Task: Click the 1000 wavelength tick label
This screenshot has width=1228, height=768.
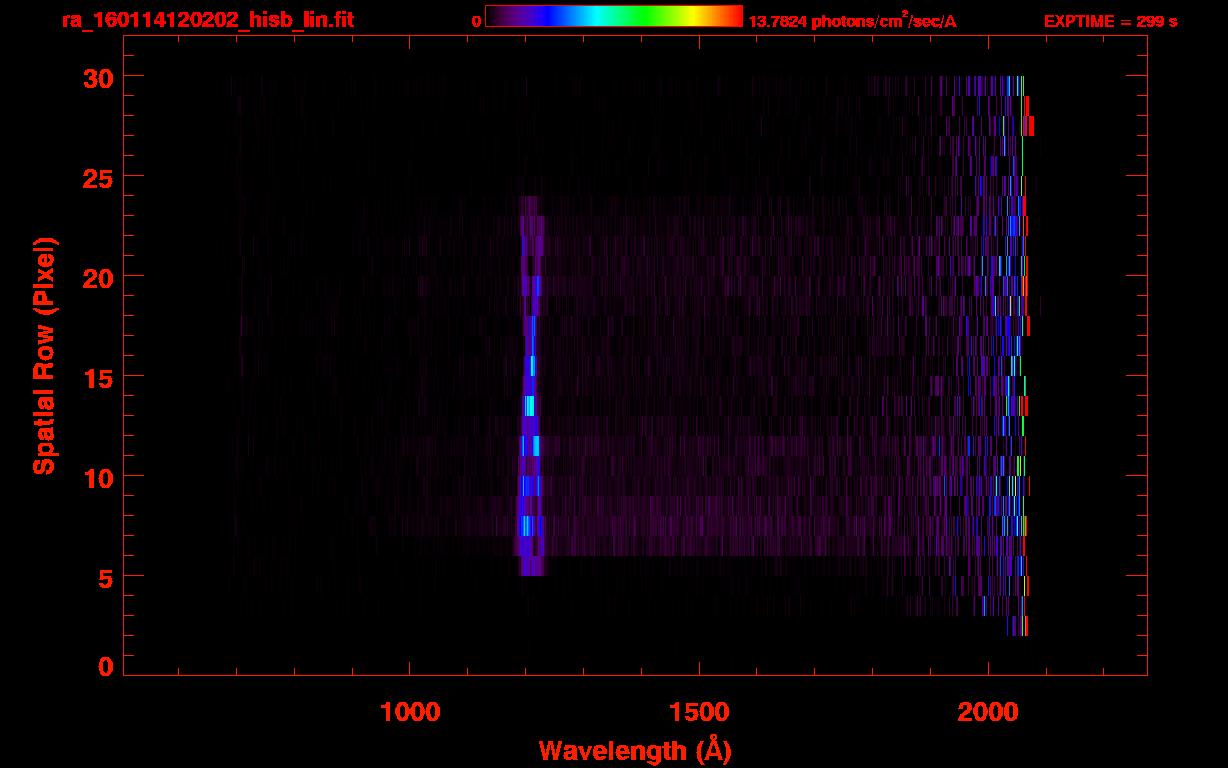Action: click(410, 712)
